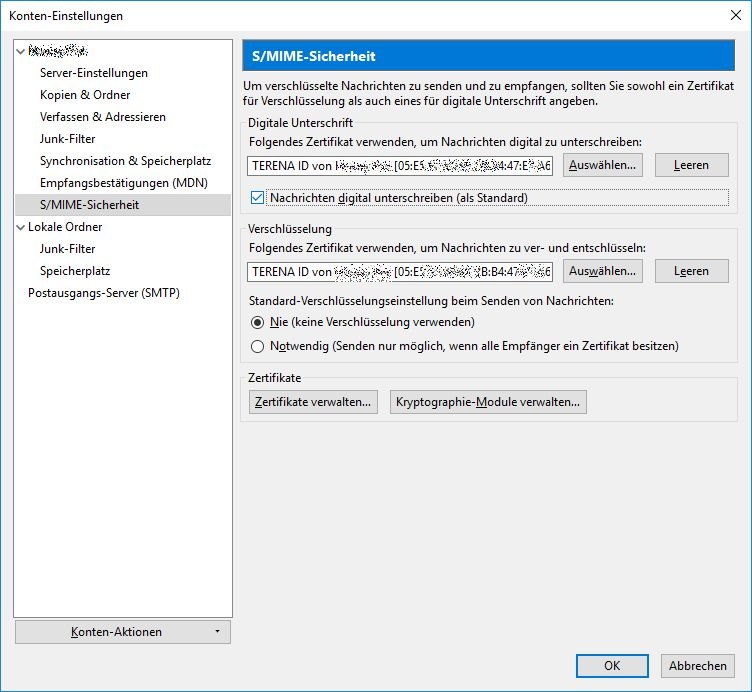Toggle 'Nachrichten digital unterschreiben' checkbox
This screenshot has width=752, height=692.
point(258,198)
